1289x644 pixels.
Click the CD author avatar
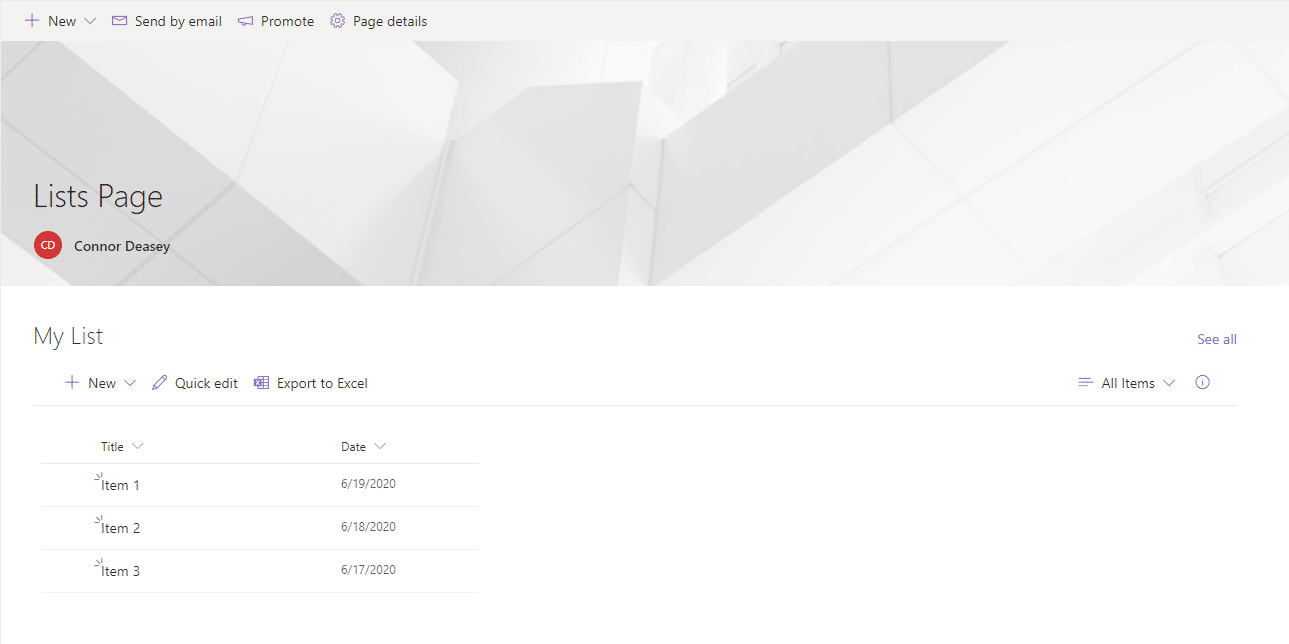[48, 245]
